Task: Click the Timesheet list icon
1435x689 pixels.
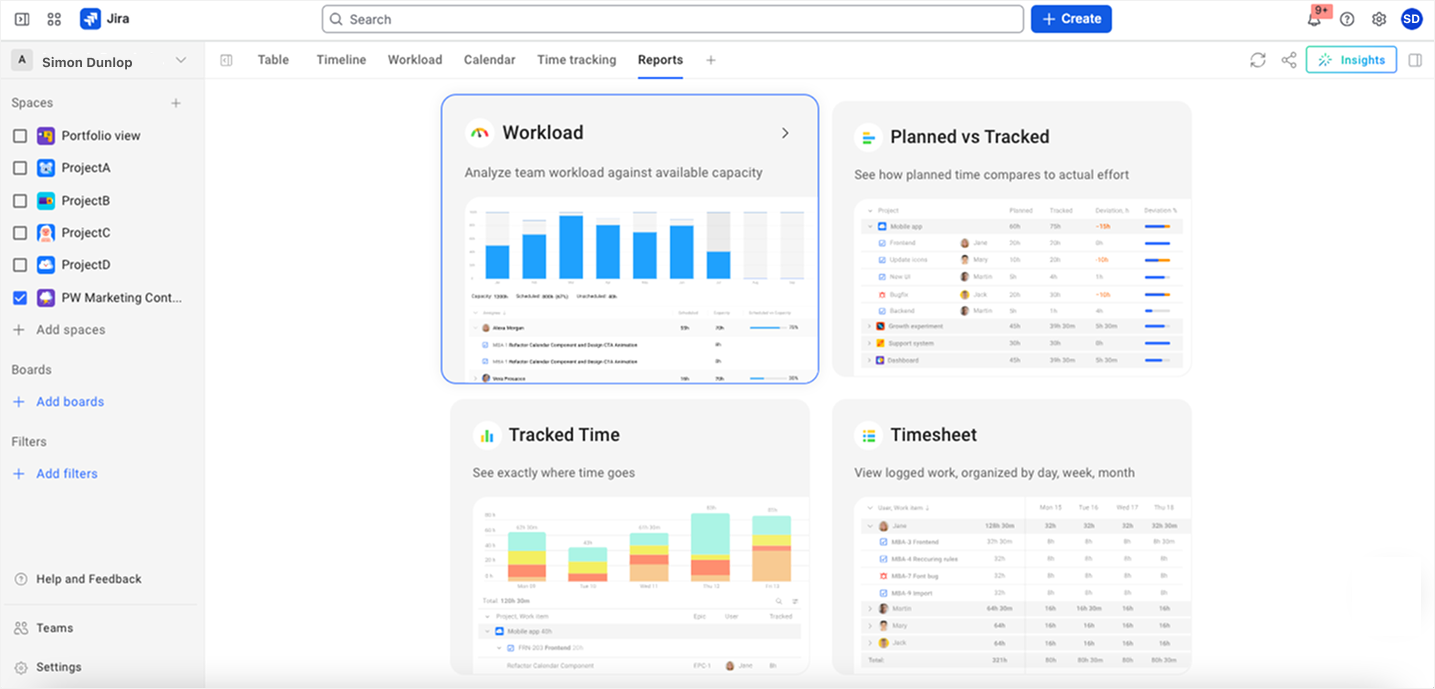Action: click(868, 435)
